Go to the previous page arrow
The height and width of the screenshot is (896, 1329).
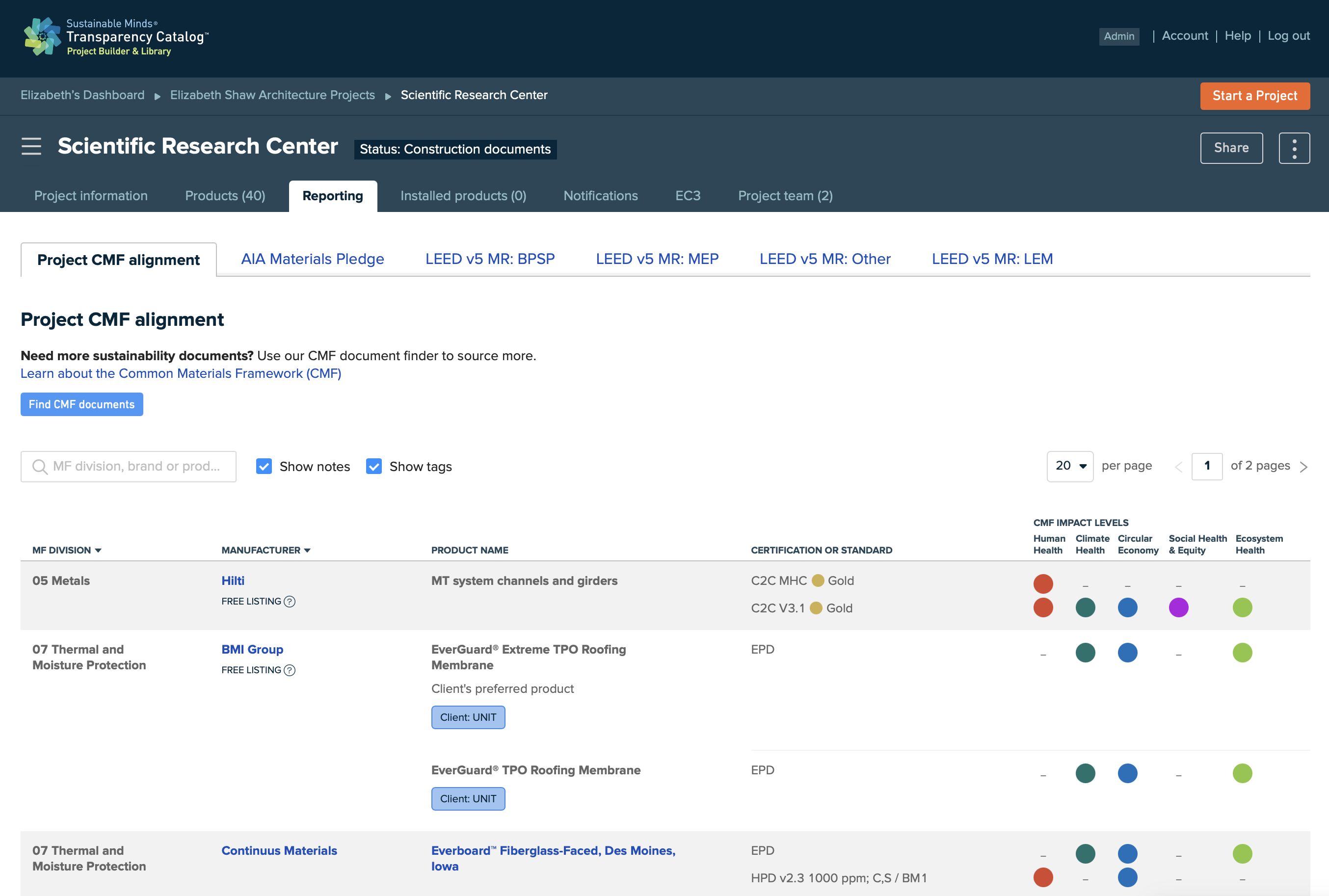coord(1178,467)
